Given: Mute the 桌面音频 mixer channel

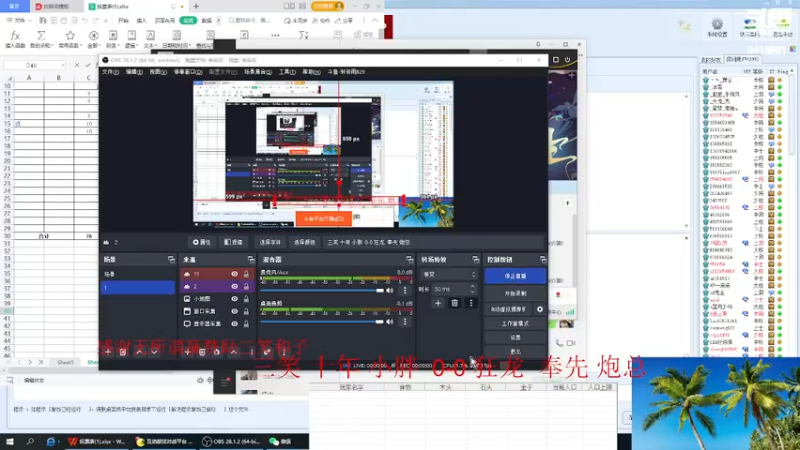Looking at the screenshot, I should [x=390, y=321].
